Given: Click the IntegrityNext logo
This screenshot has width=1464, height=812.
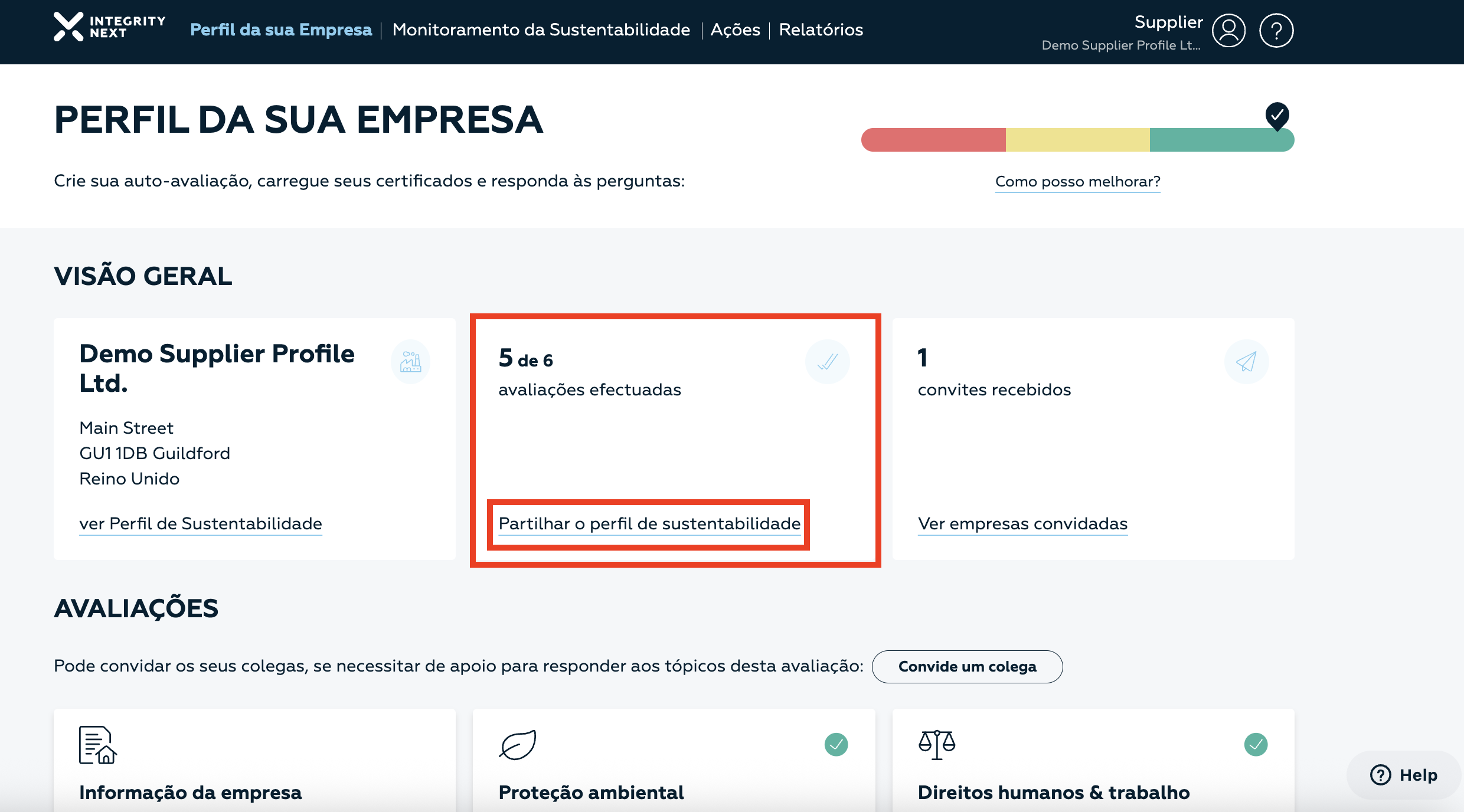Looking at the screenshot, I should 109,27.
